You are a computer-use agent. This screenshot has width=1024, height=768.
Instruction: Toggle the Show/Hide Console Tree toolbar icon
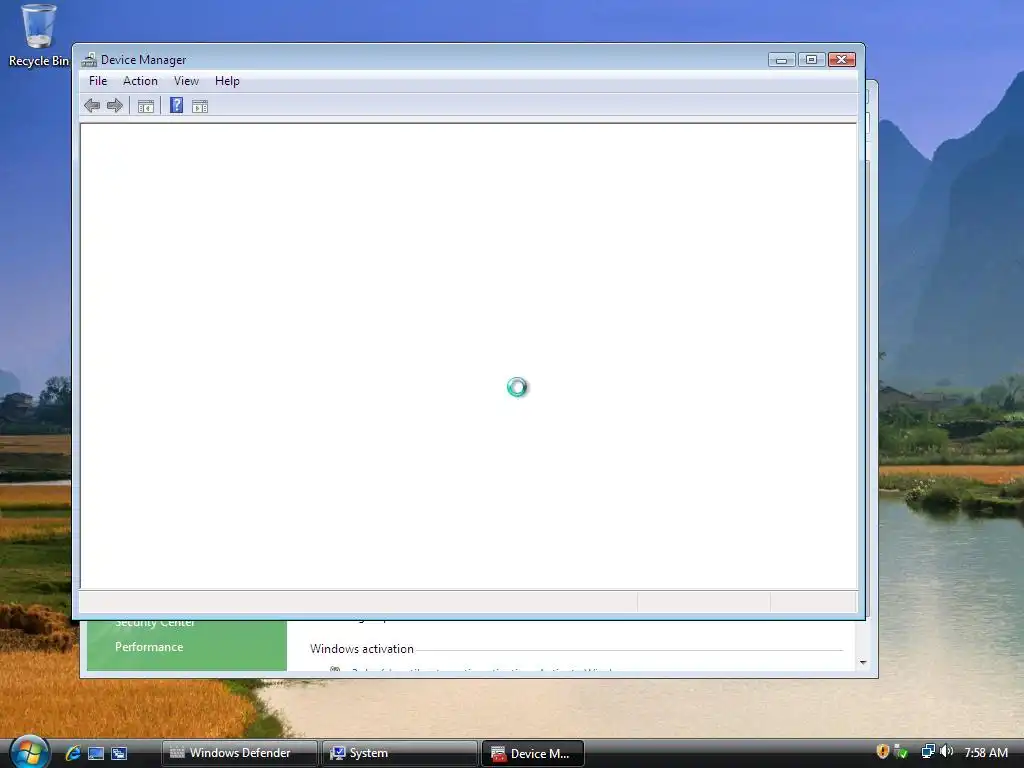coord(146,106)
